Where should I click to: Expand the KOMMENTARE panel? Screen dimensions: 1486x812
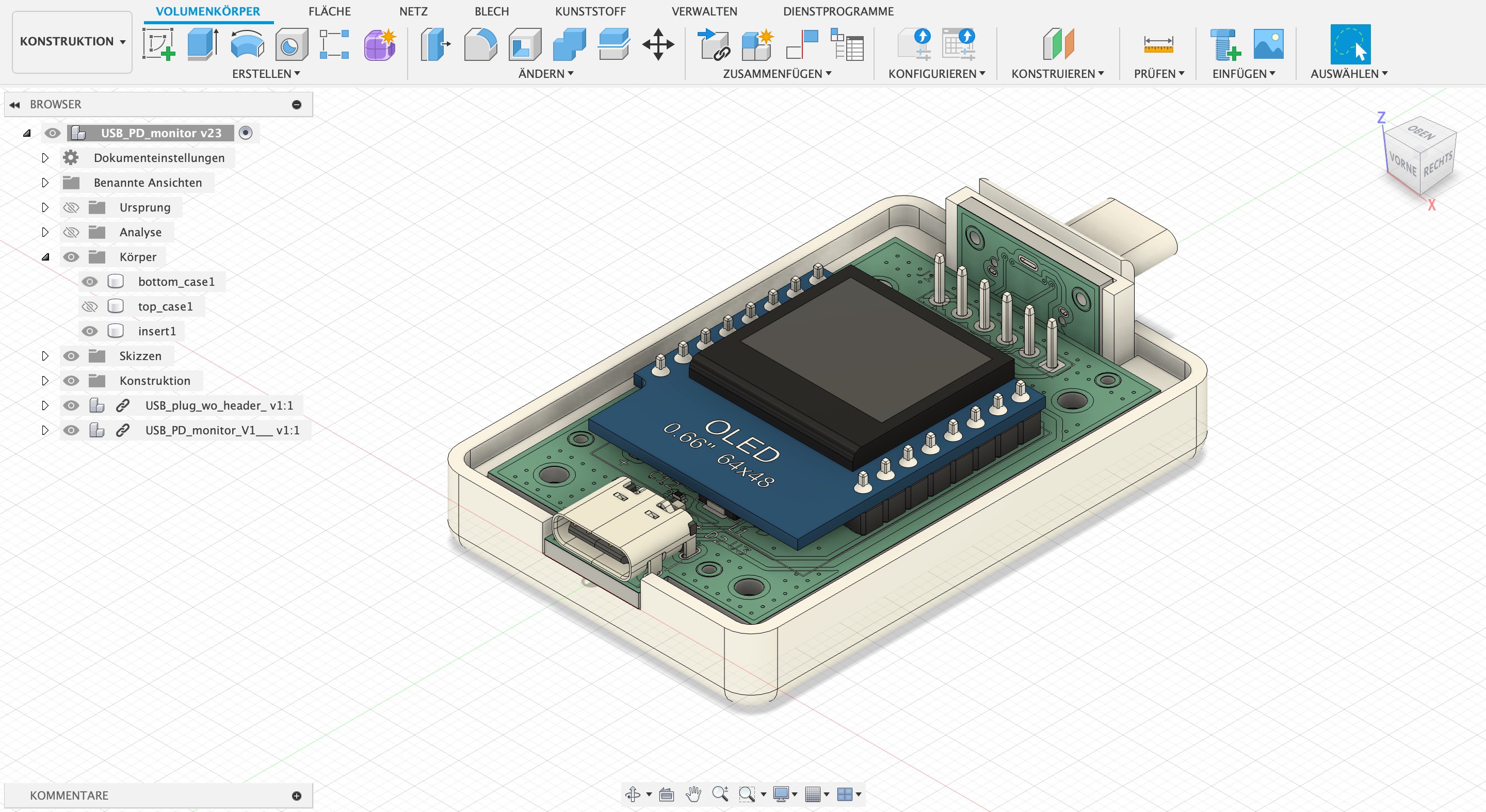tap(297, 796)
